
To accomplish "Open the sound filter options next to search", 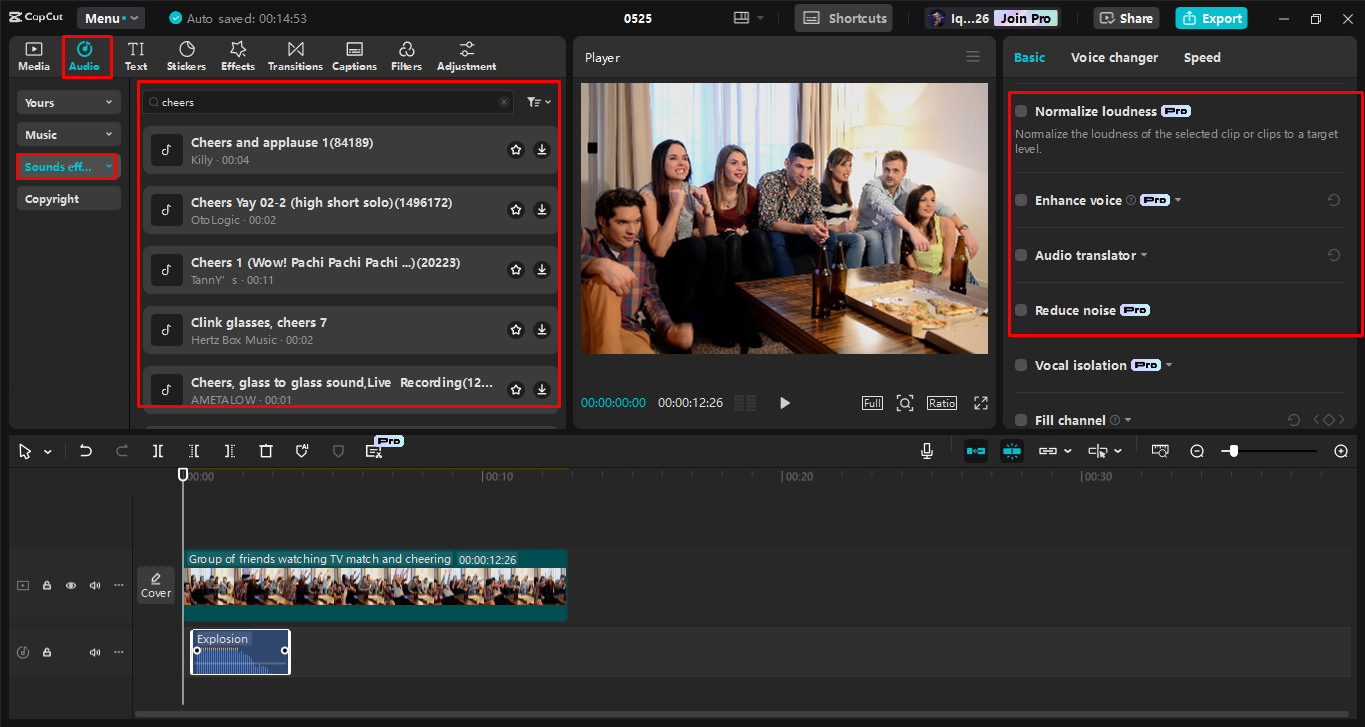I will [x=538, y=101].
